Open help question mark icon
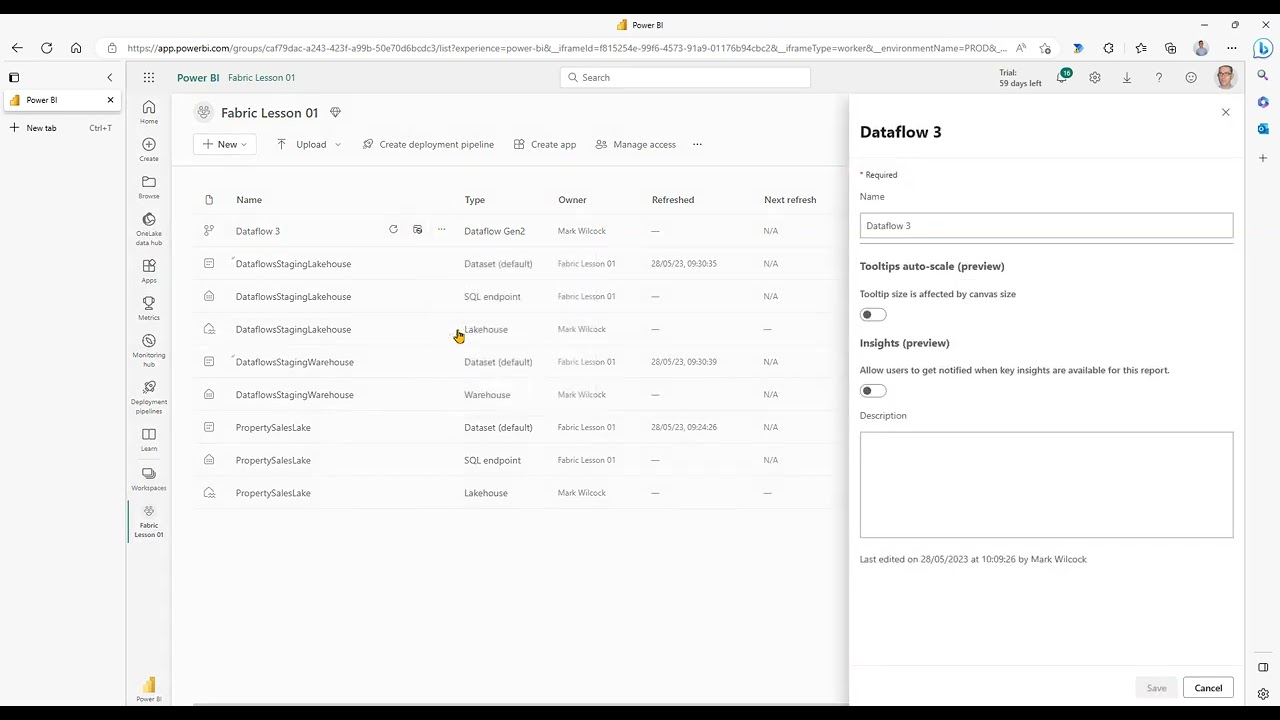The width and height of the screenshot is (1280, 720). [x=1159, y=77]
